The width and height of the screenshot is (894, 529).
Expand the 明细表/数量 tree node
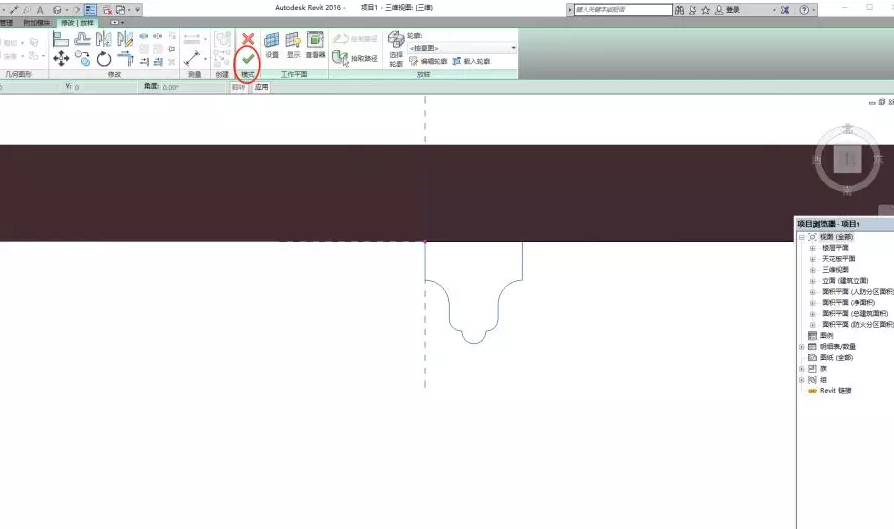(802, 347)
